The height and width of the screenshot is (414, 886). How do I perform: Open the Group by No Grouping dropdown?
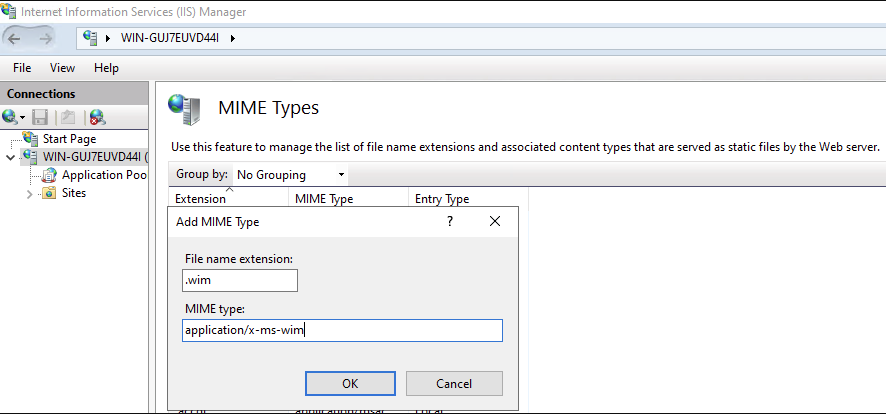point(290,175)
